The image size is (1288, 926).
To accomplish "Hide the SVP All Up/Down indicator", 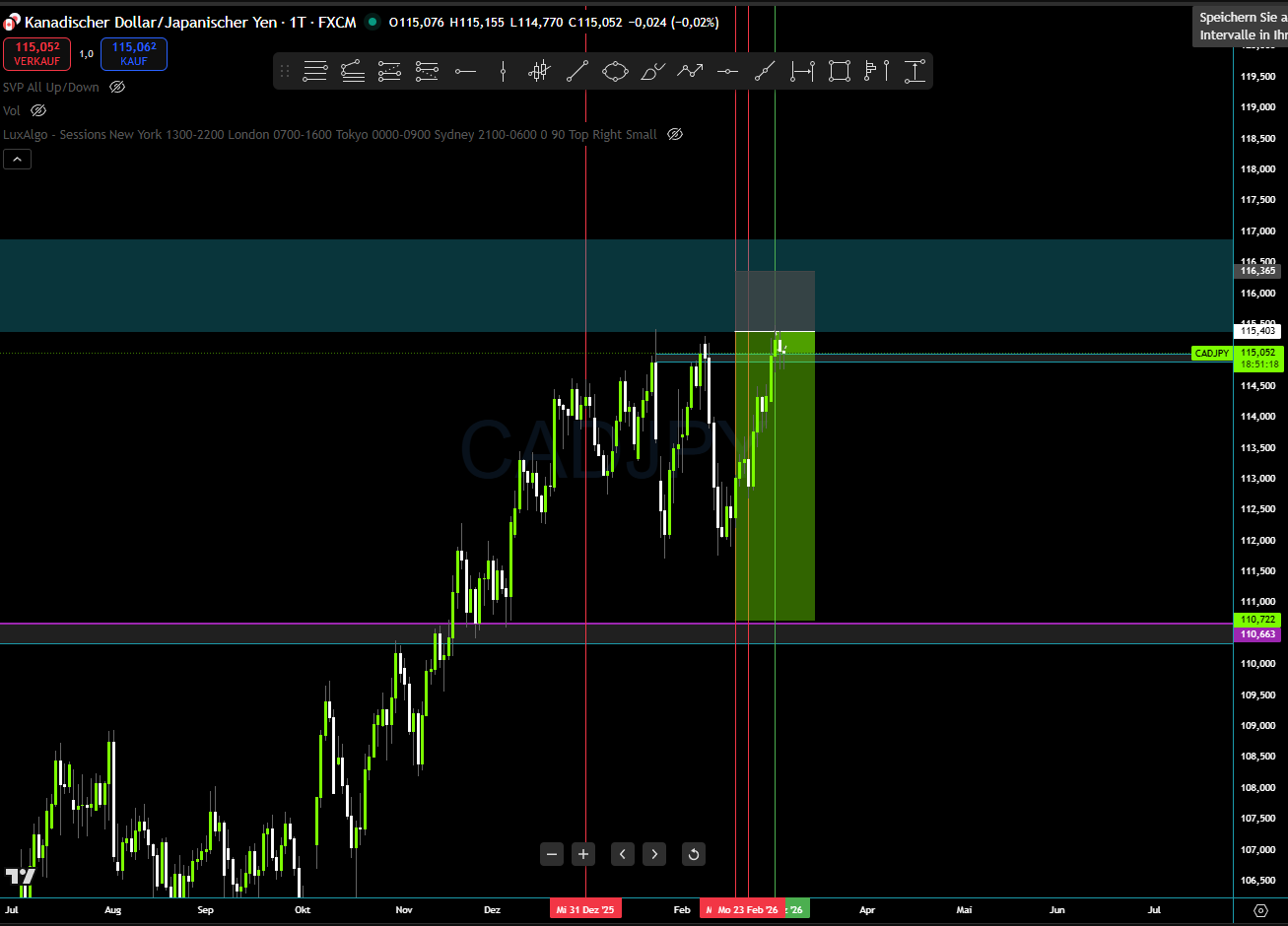I will point(116,87).
